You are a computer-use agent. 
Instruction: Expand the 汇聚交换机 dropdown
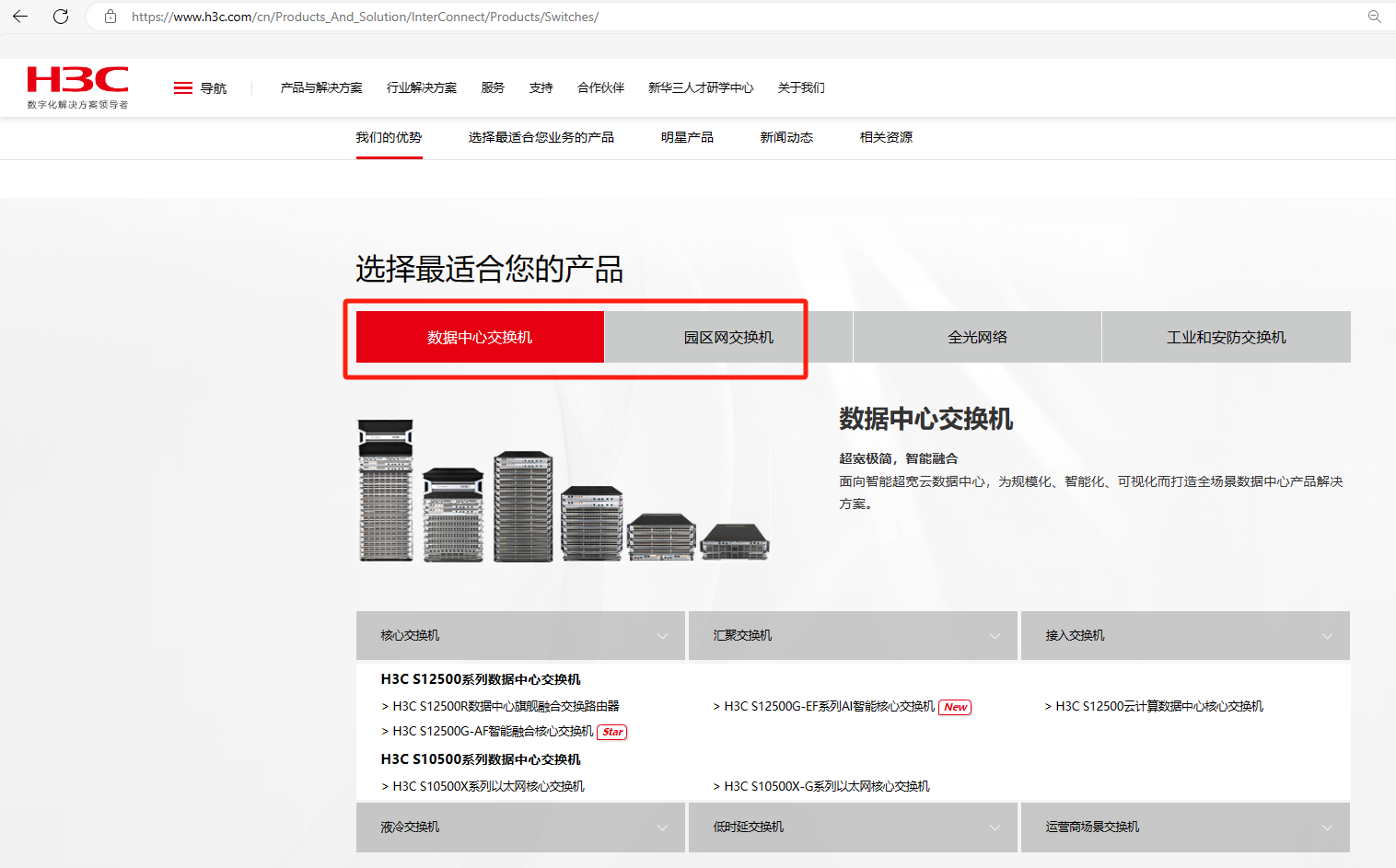pyautogui.click(x=853, y=635)
